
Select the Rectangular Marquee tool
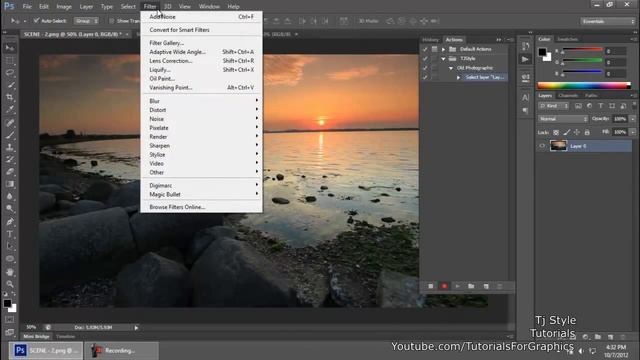point(10,60)
